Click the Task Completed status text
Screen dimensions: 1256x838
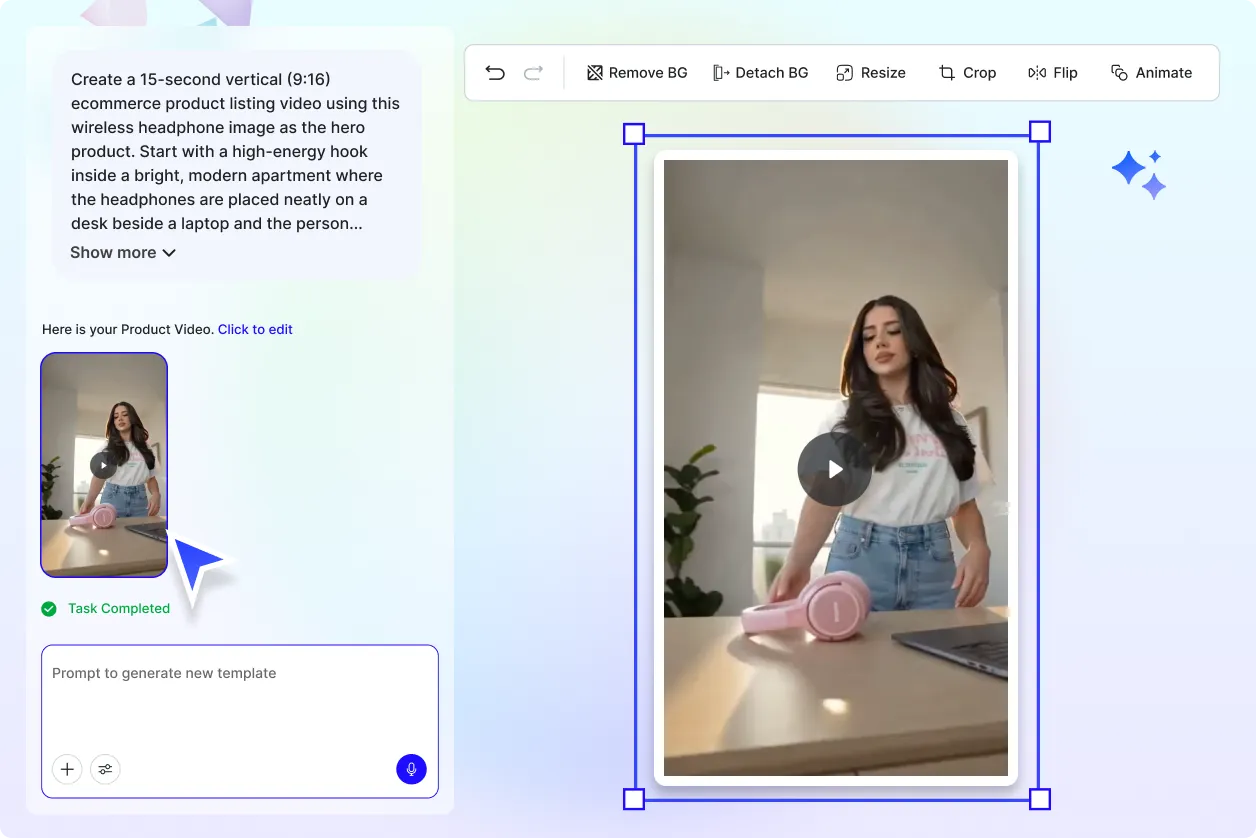point(119,608)
